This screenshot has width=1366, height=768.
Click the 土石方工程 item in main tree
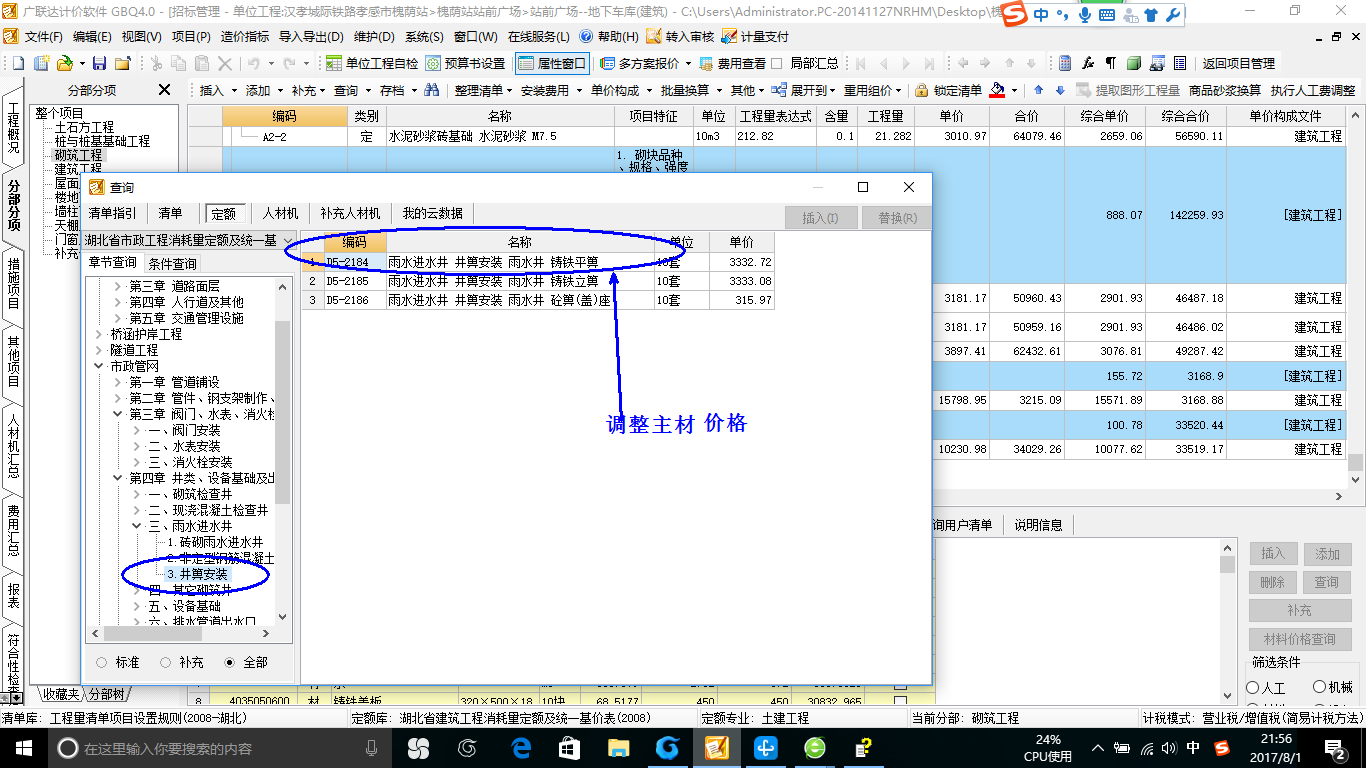point(85,127)
